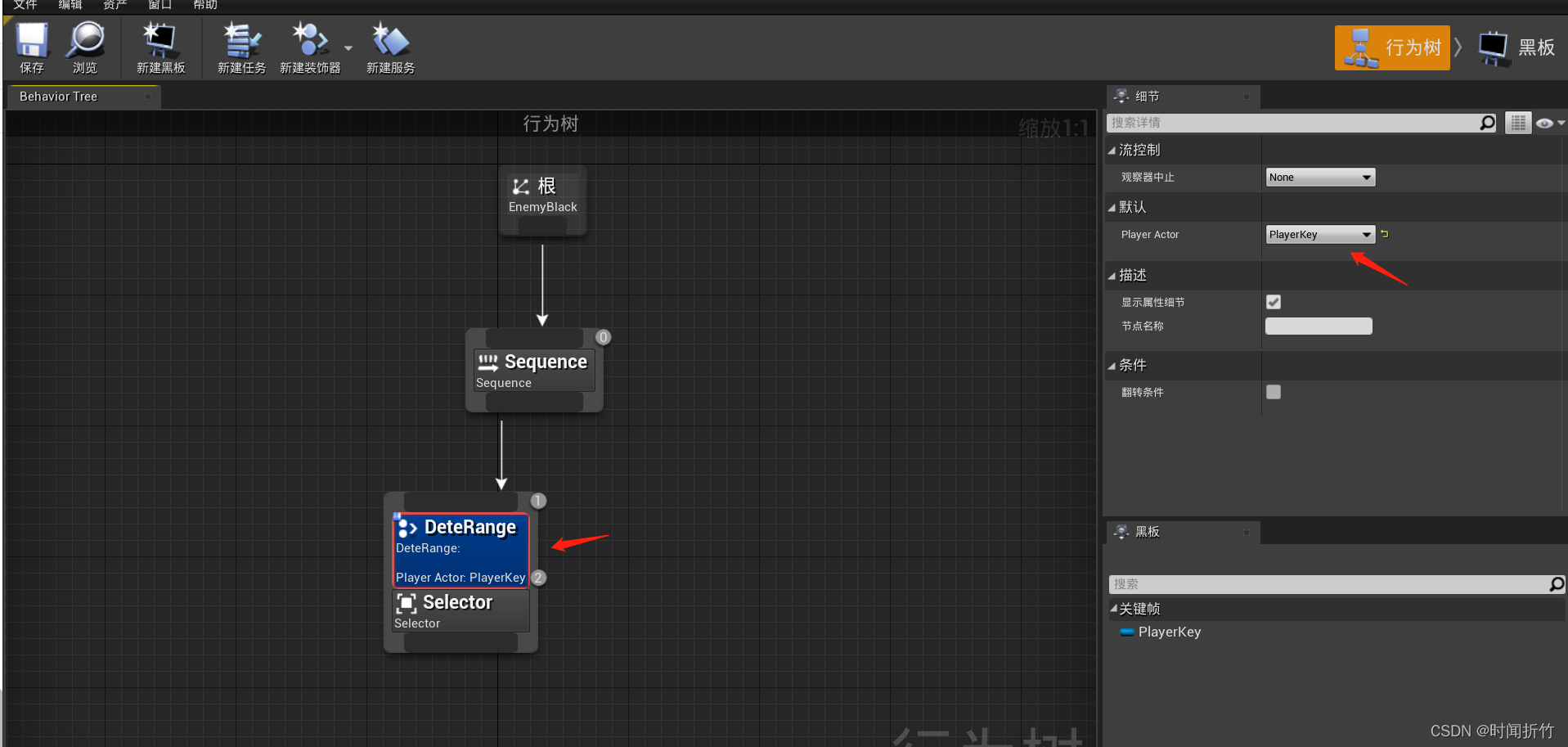
Task: Collapse the Flow Control (流控制) section
Action: pos(1112,151)
